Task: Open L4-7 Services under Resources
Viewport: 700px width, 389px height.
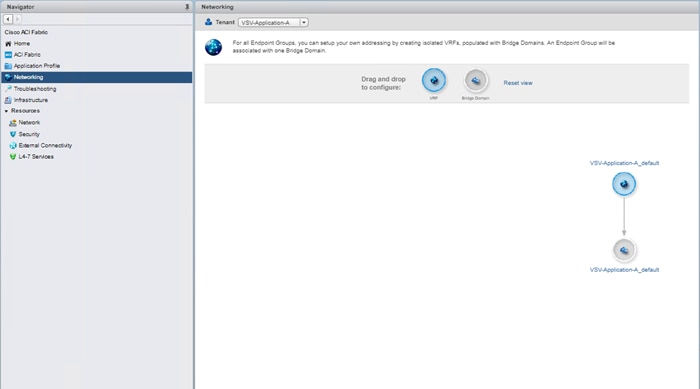Action: click(x=36, y=157)
